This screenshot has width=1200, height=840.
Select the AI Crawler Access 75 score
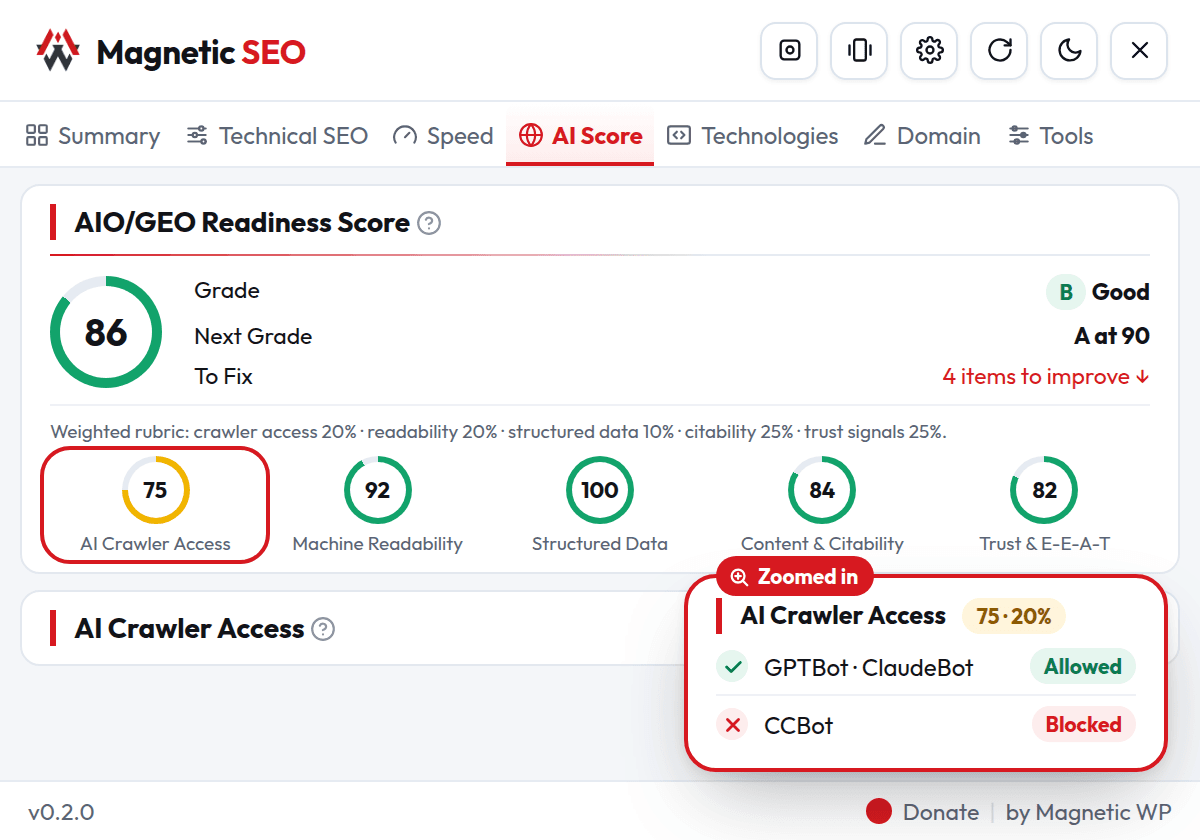point(155,505)
